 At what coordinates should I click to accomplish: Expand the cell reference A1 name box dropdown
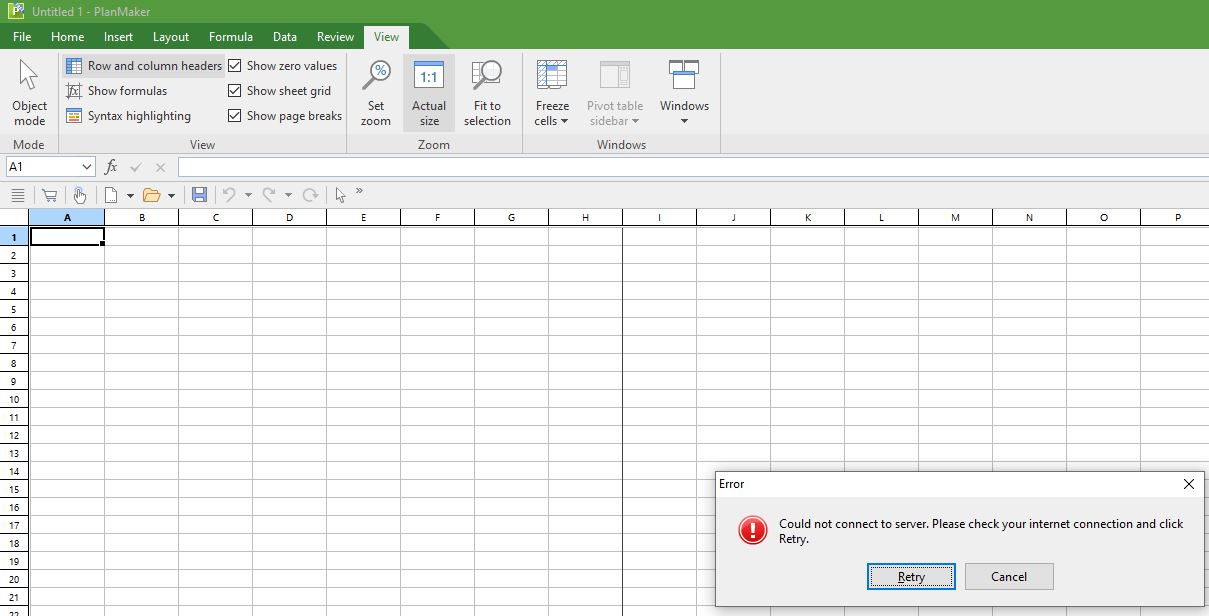(87, 167)
